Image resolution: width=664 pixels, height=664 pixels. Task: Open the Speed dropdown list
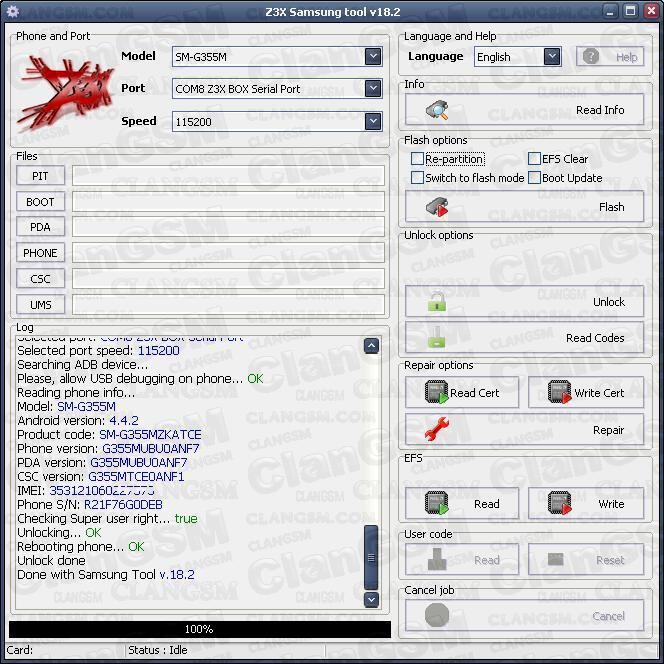coord(373,122)
